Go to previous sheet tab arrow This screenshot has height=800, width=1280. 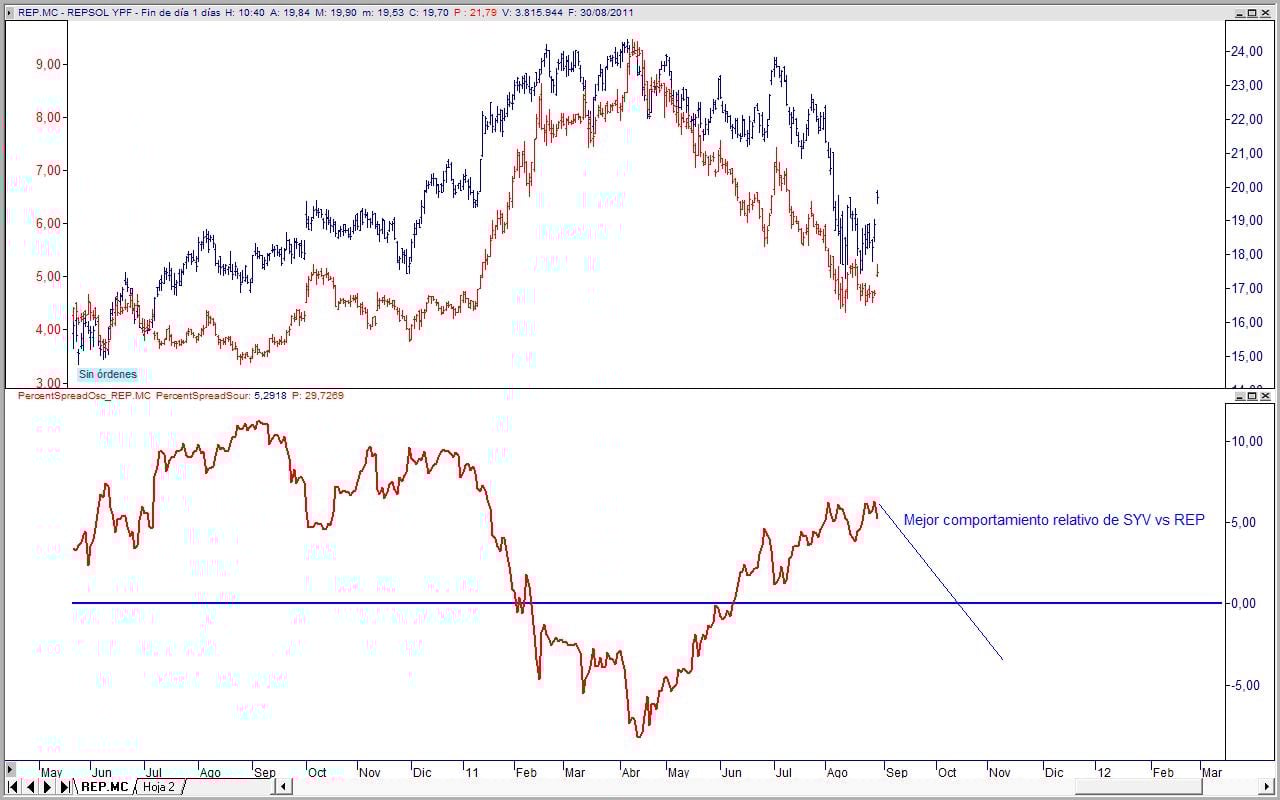[x=30, y=786]
